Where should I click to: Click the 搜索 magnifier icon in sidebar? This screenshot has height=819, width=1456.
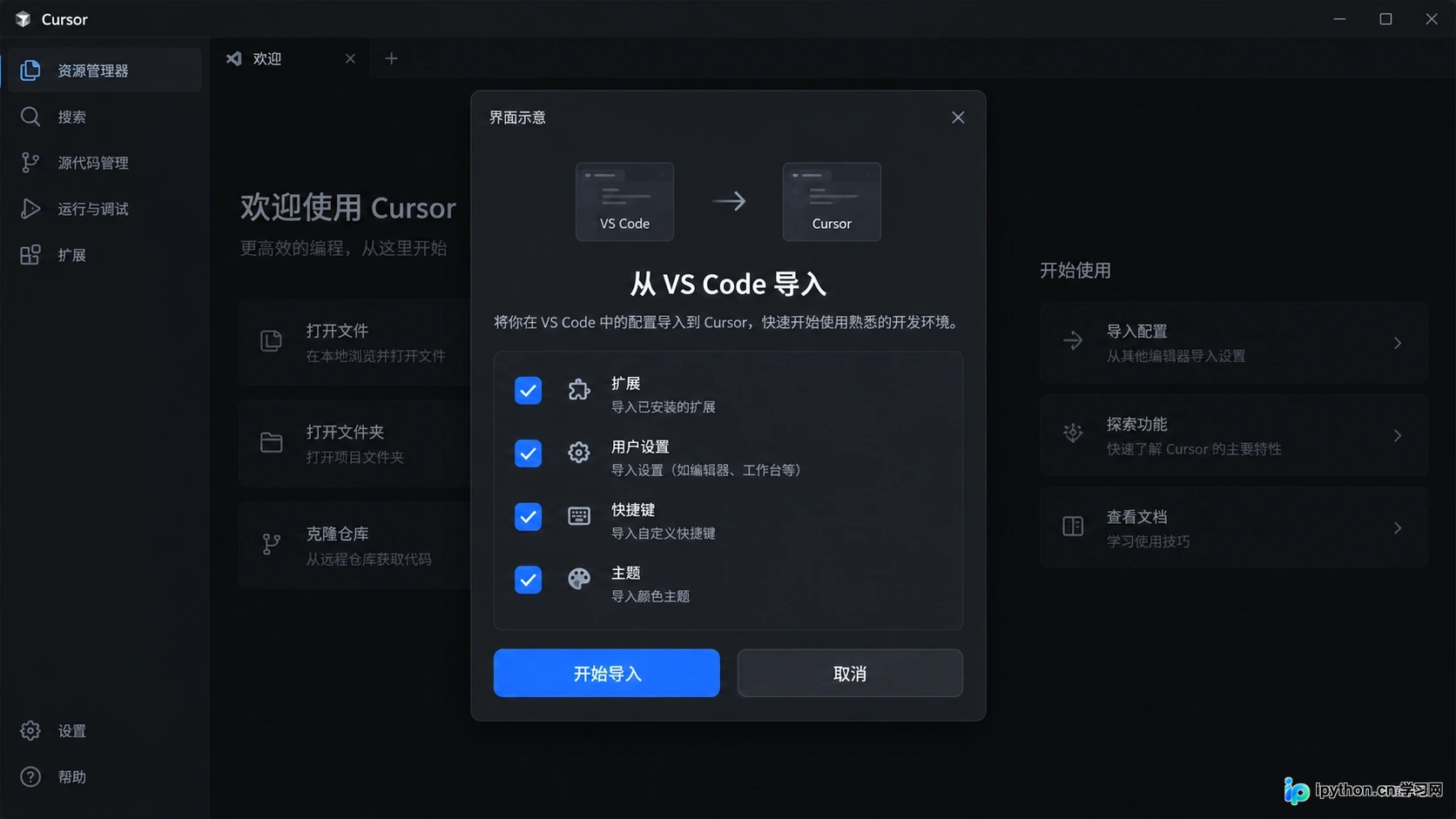pyautogui.click(x=30, y=117)
